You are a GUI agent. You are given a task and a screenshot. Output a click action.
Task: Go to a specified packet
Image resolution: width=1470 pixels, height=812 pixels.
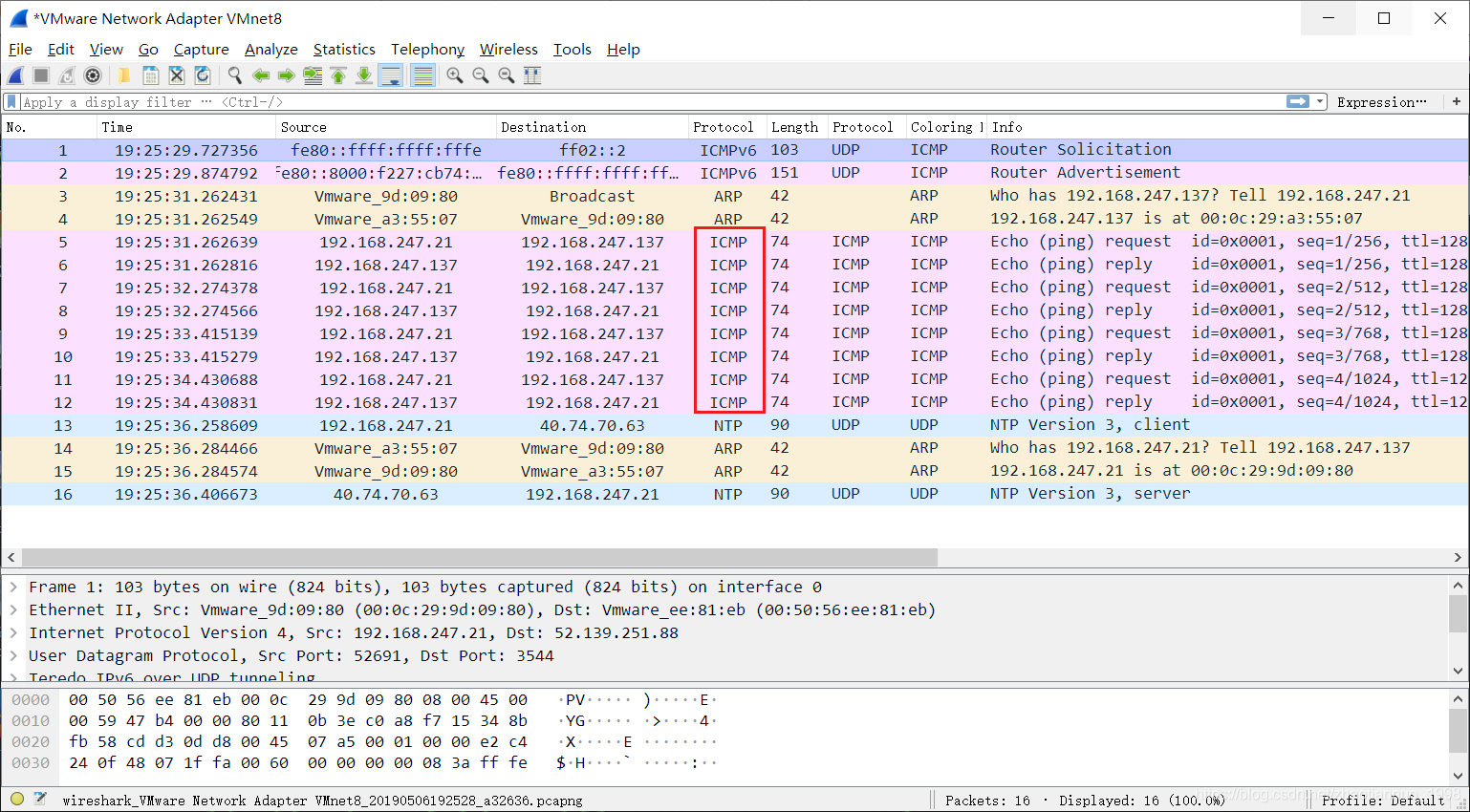312,75
